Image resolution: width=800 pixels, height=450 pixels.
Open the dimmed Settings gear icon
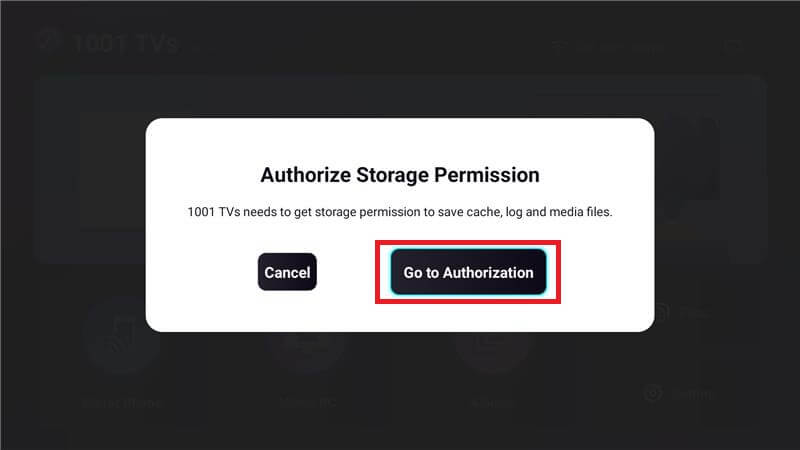click(653, 393)
